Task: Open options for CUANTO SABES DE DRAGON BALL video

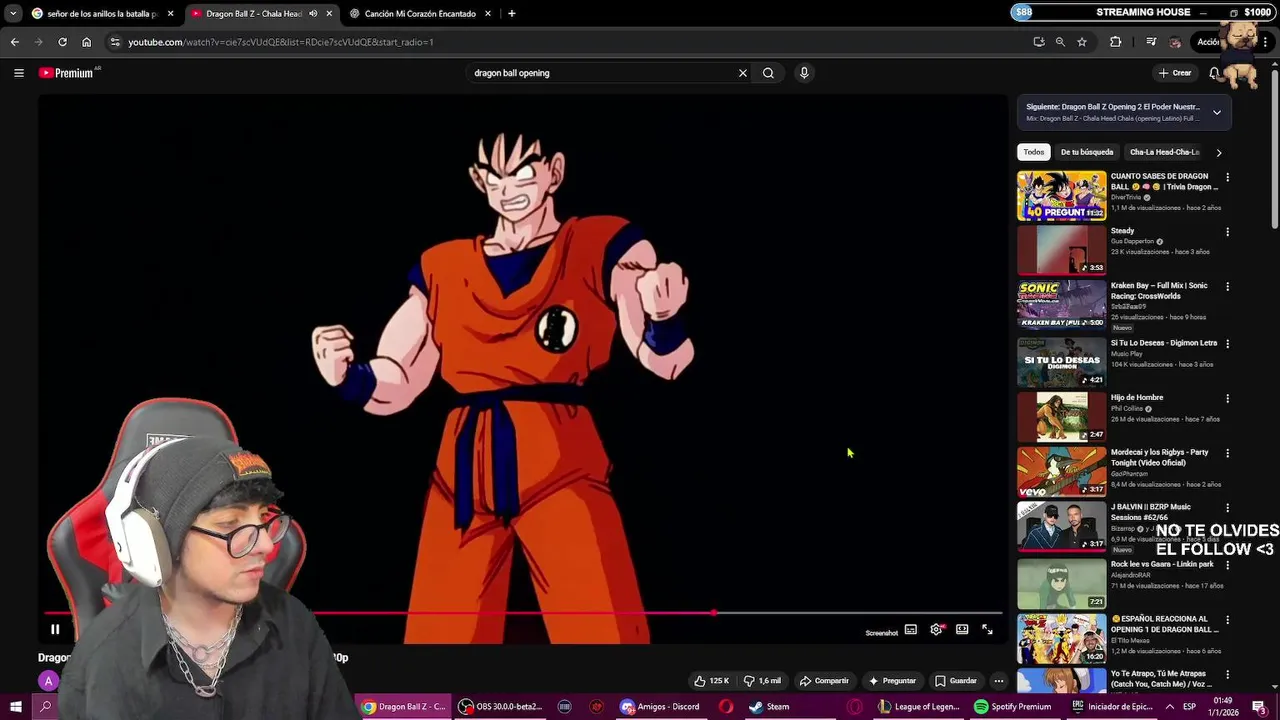Action: [1227, 177]
